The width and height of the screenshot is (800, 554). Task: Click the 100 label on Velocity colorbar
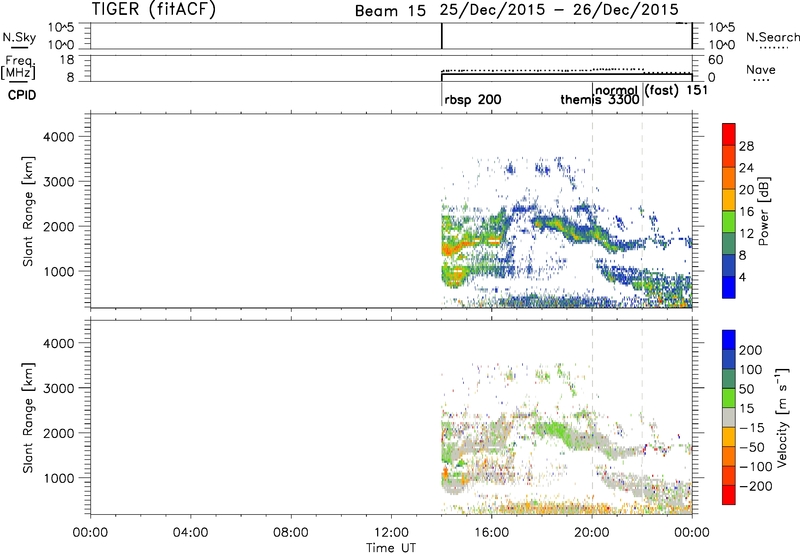(x=751, y=370)
